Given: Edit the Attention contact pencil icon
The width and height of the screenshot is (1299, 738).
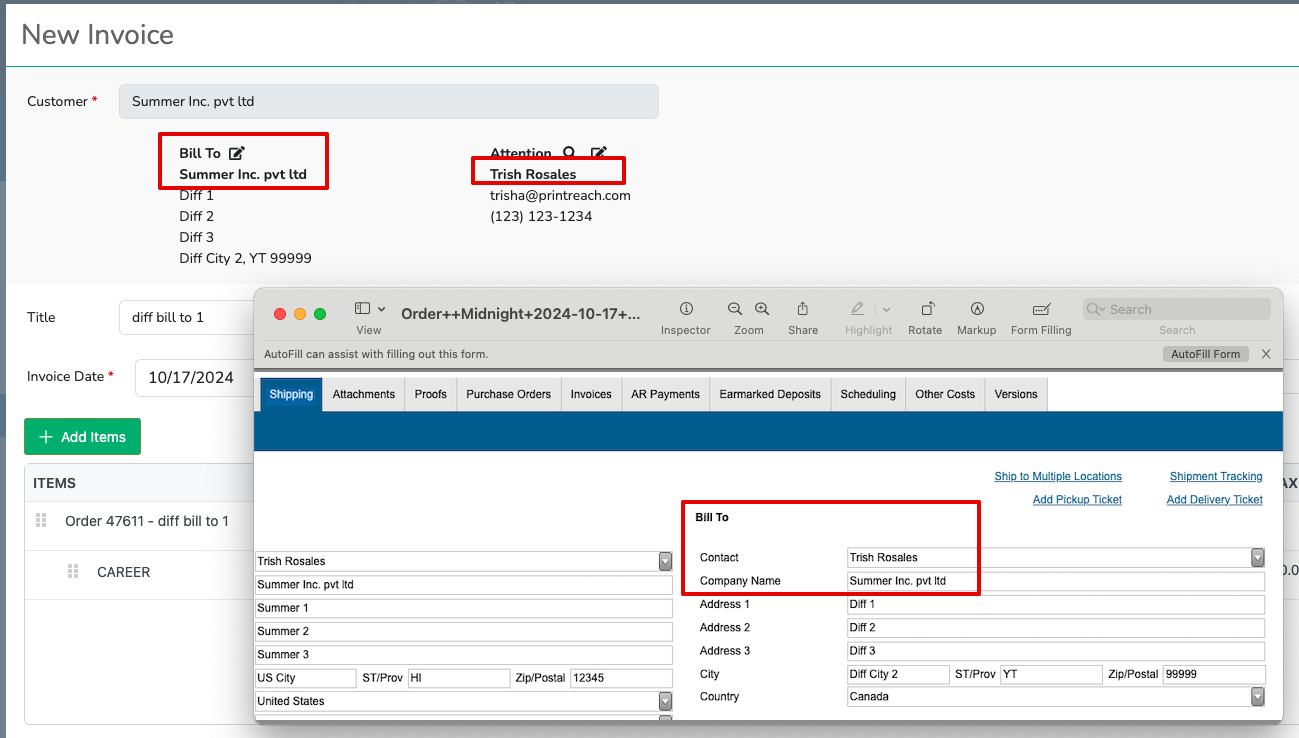Looking at the screenshot, I should click(598, 153).
